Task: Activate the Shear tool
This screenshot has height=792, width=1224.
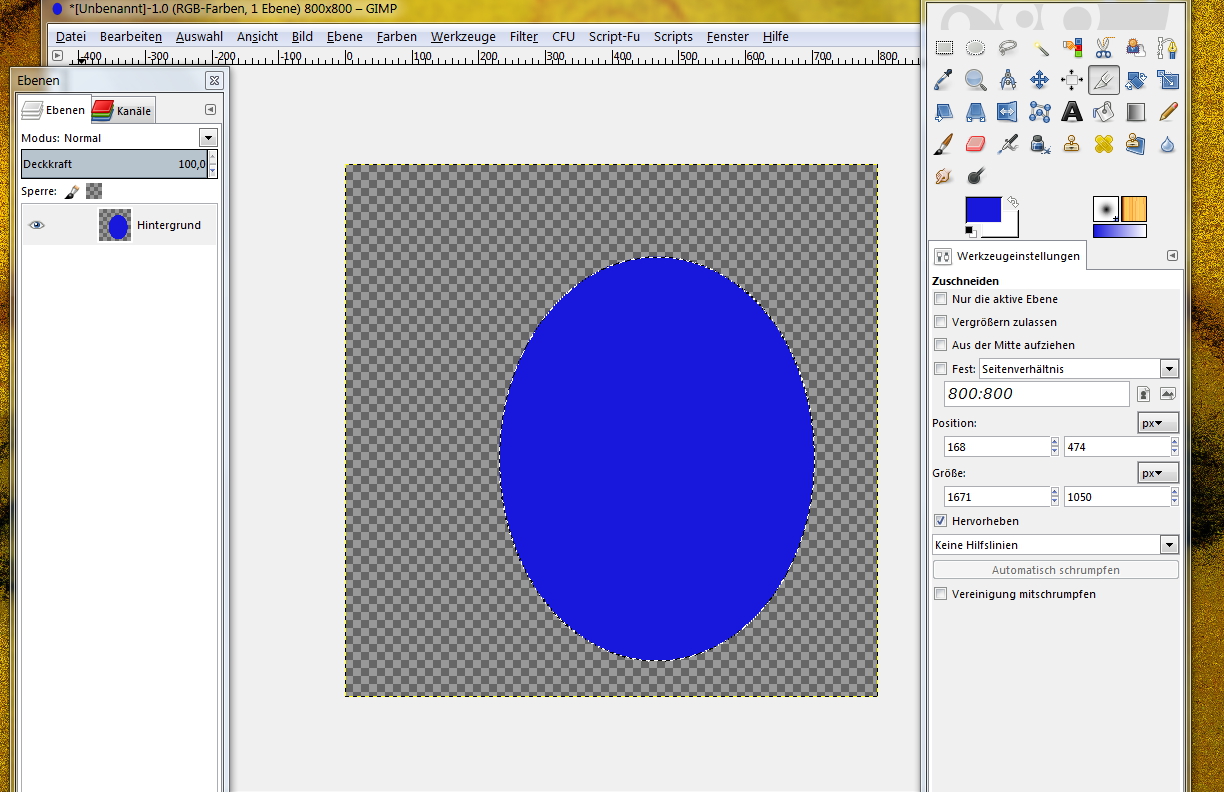Action: point(944,112)
